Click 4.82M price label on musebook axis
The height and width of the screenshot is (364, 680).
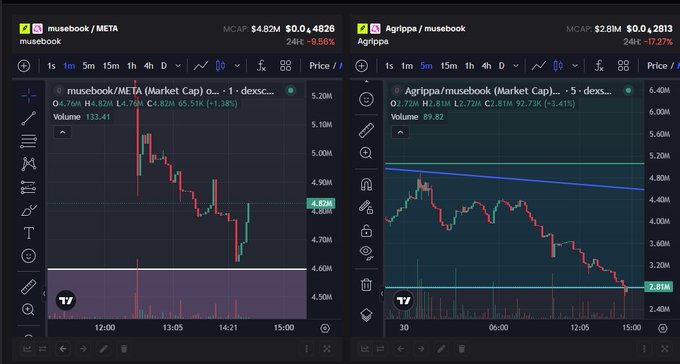[321, 203]
